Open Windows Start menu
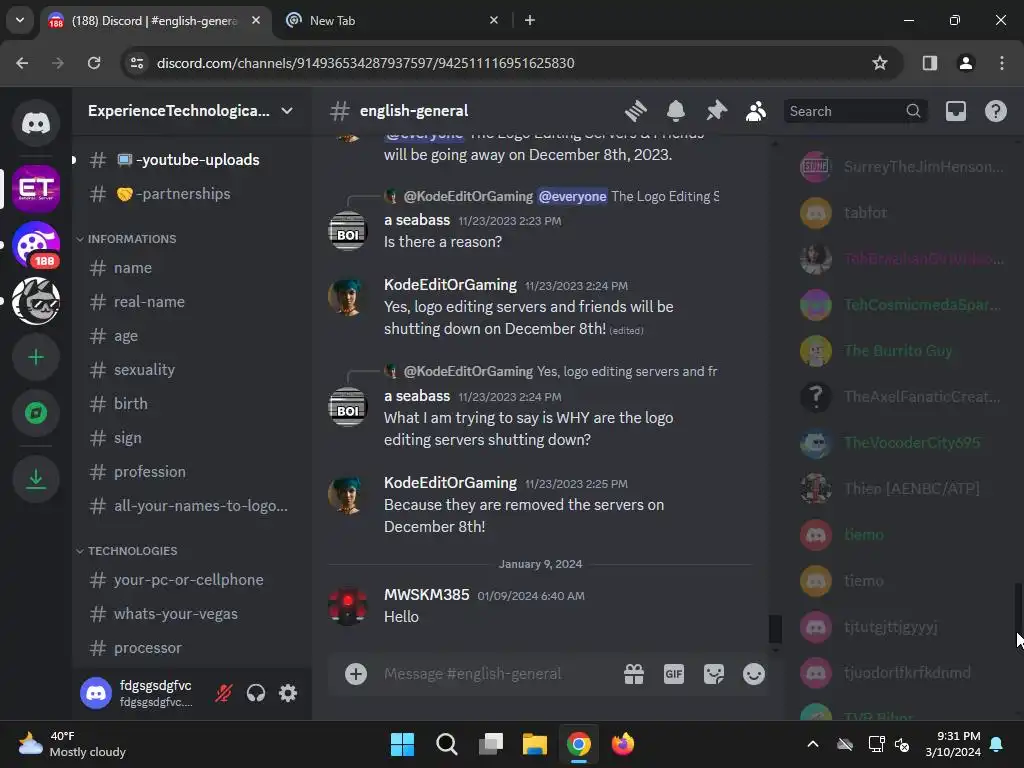This screenshot has height=768, width=1024. (402, 744)
